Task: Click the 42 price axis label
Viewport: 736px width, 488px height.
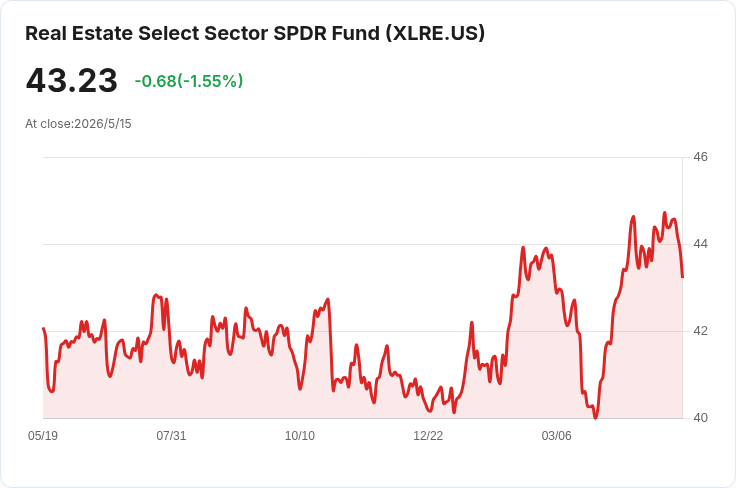Action: click(x=700, y=331)
